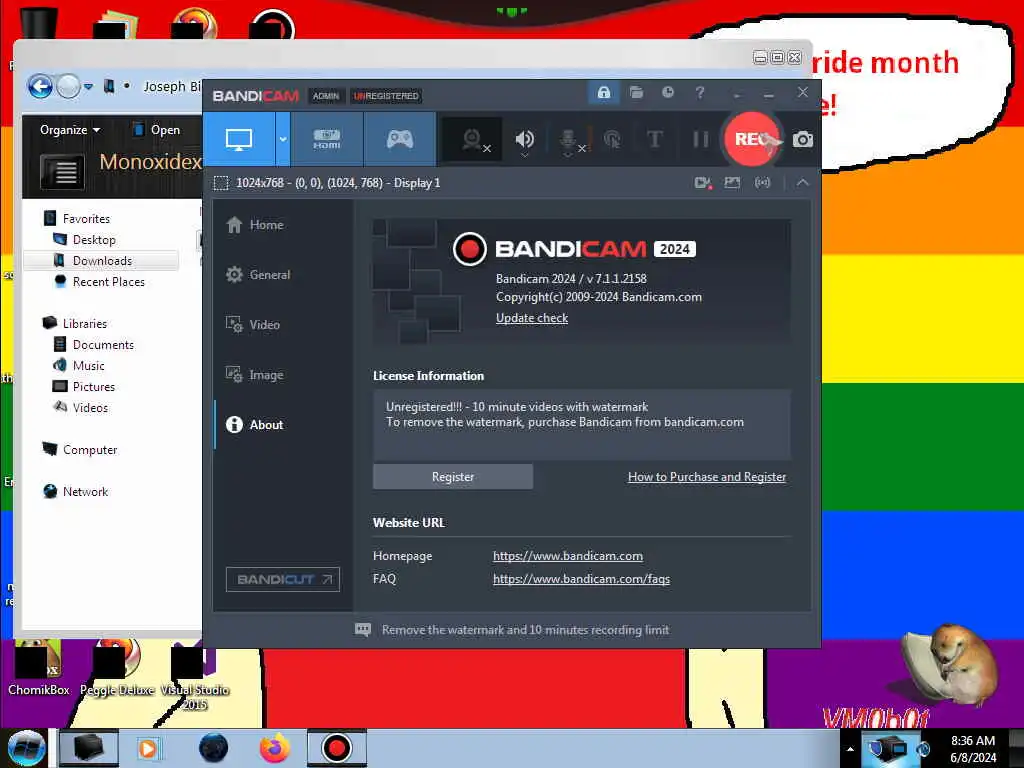The width and height of the screenshot is (1024, 768).
Task: Open Explorer recent locations dropdown arrow
Action: tap(88, 86)
